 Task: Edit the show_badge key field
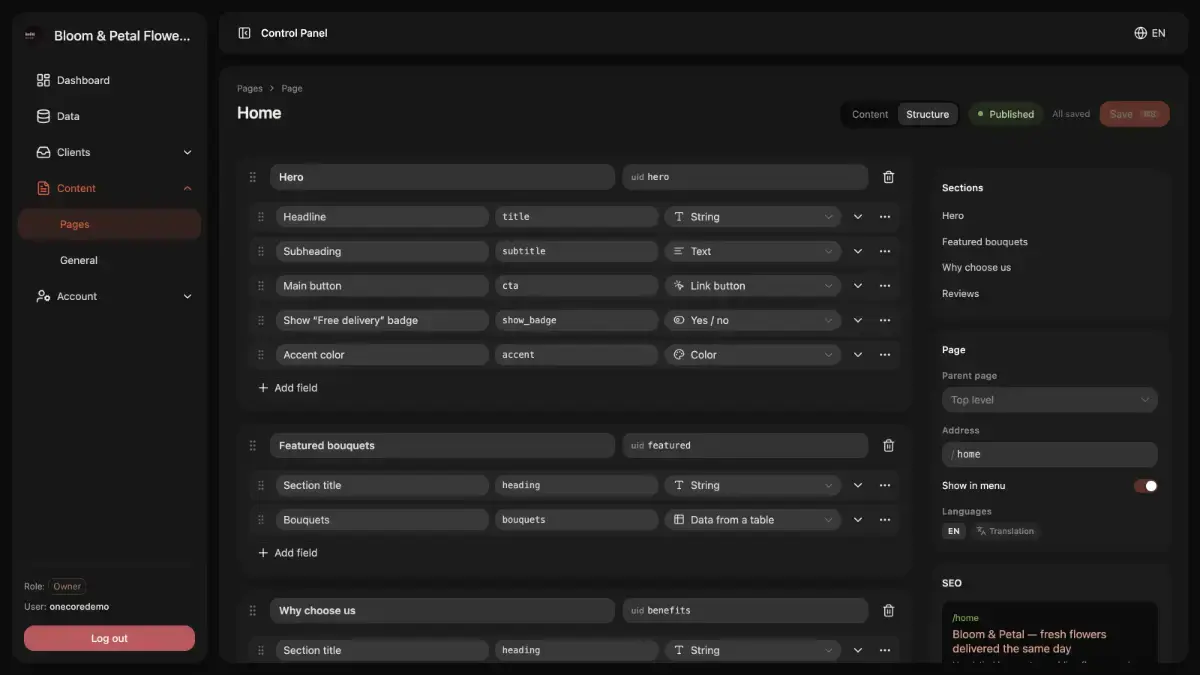tap(576, 320)
